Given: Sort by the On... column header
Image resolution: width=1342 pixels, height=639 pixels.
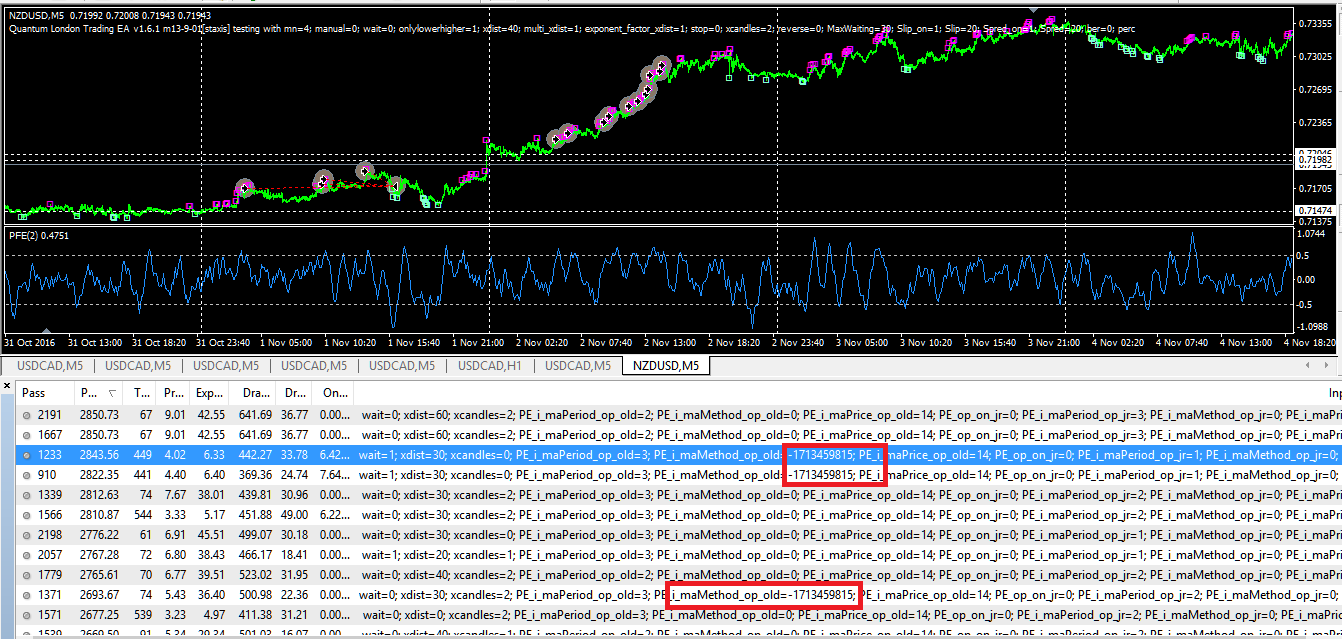Looking at the screenshot, I should 333,393.
